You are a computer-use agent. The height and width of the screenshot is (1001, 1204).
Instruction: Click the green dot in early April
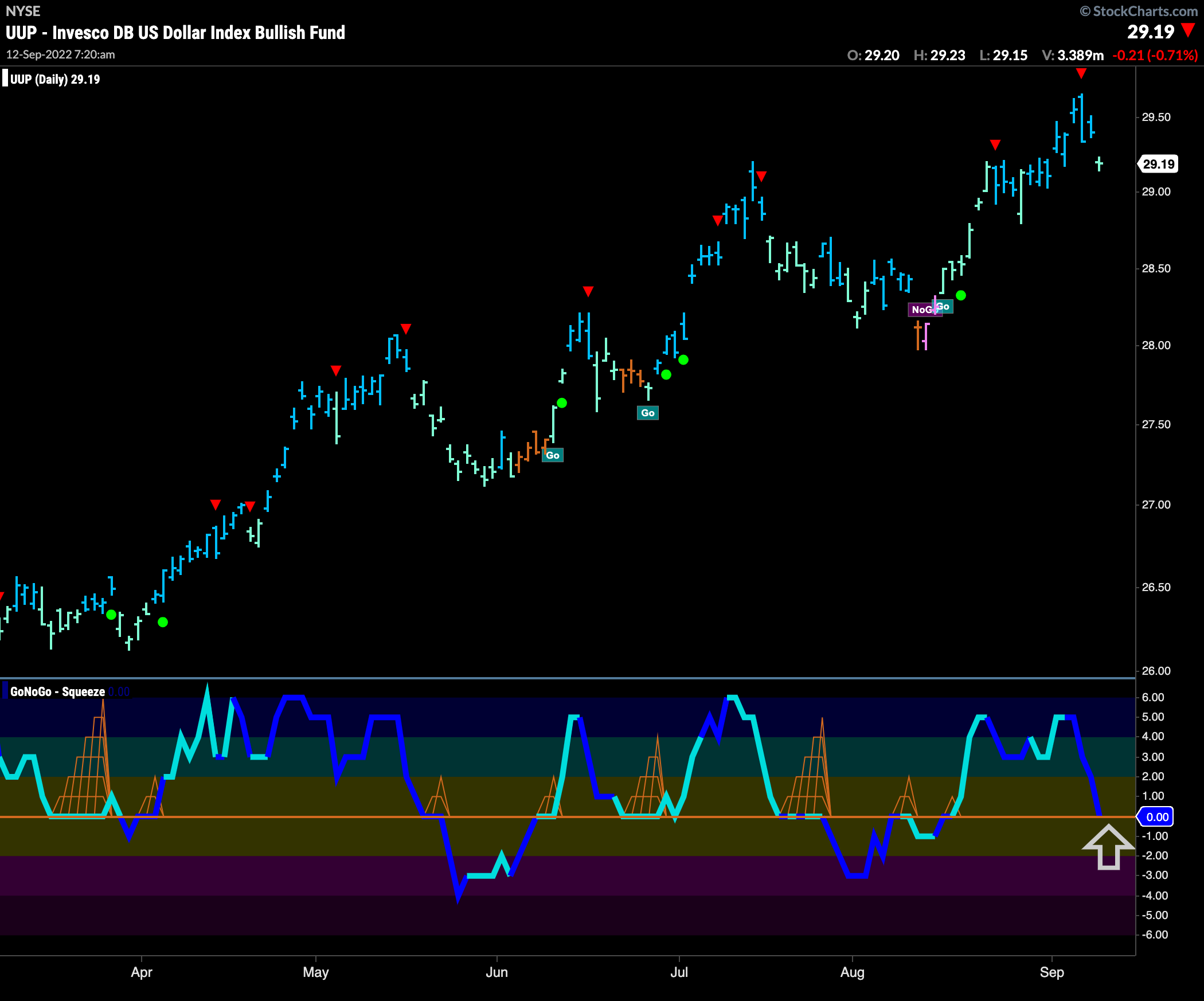163,622
